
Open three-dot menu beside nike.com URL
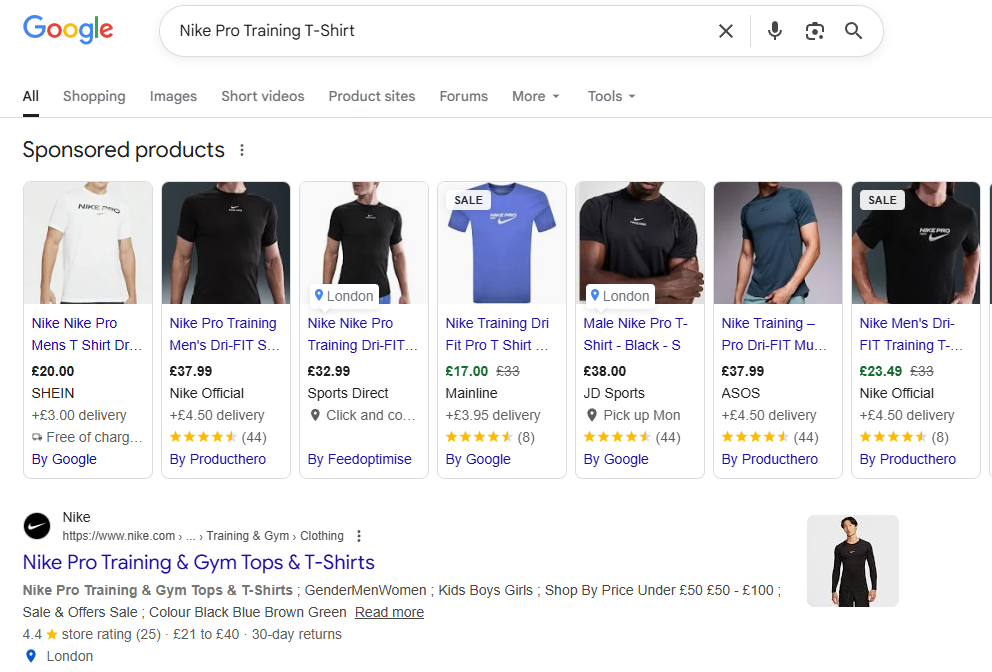359,536
